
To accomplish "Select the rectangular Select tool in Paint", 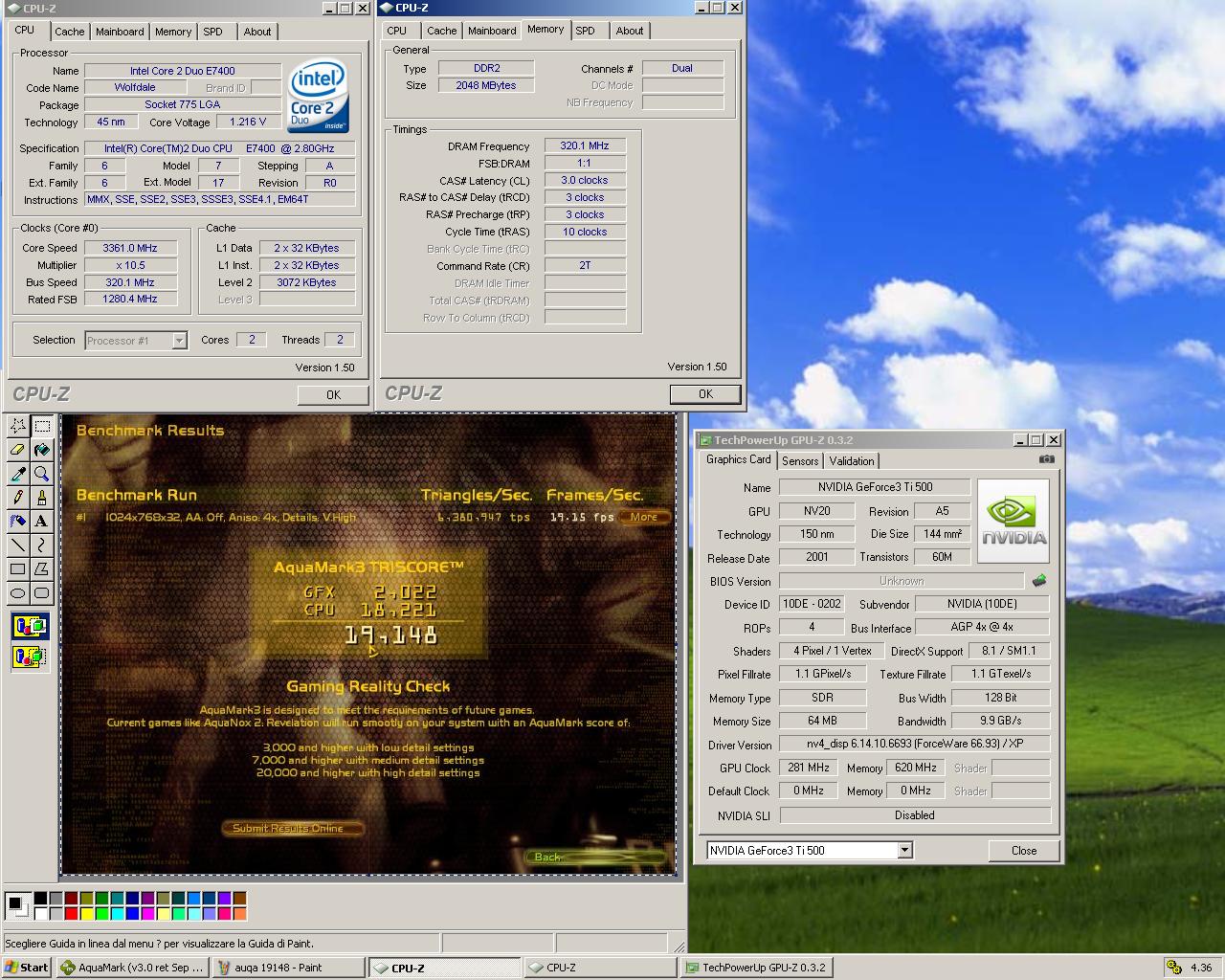I will (x=41, y=426).
